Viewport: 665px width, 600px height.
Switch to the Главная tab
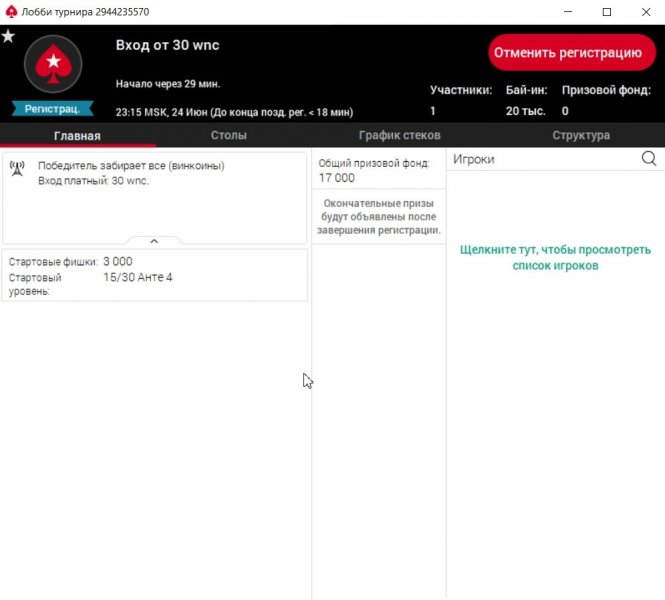point(77,135)
